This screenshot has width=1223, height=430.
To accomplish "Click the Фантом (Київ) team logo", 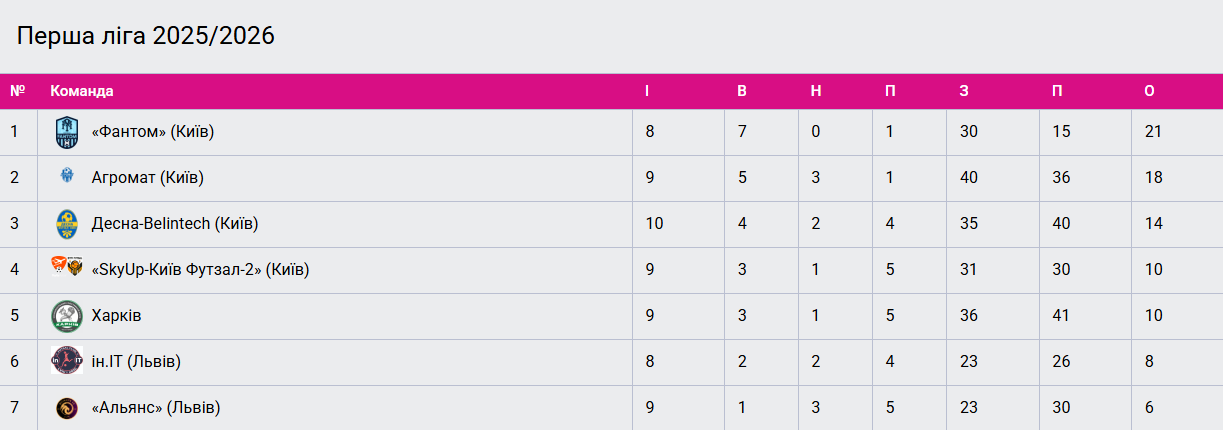I will pos(67,132).
